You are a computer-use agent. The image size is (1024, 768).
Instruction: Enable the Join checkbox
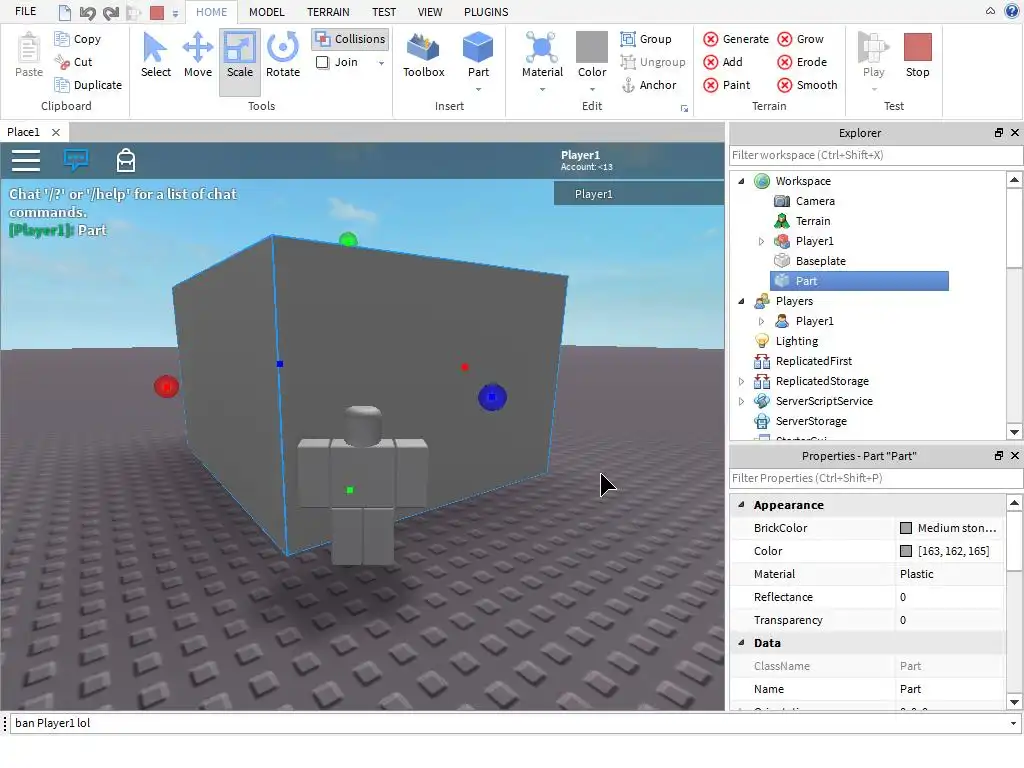(323, 62)
